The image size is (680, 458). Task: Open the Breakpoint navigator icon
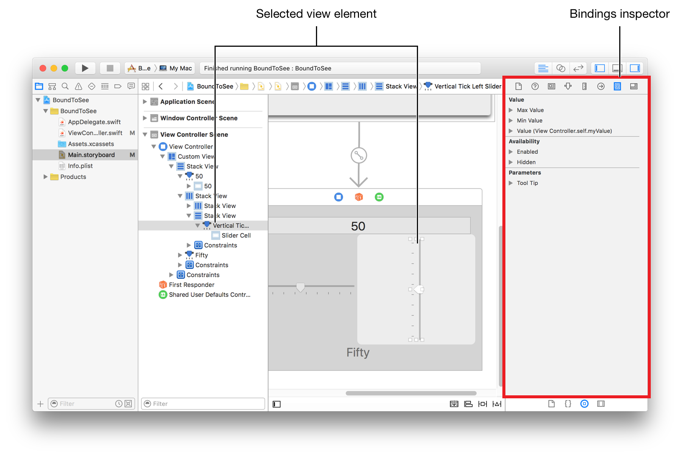click(x=118, y=86)
